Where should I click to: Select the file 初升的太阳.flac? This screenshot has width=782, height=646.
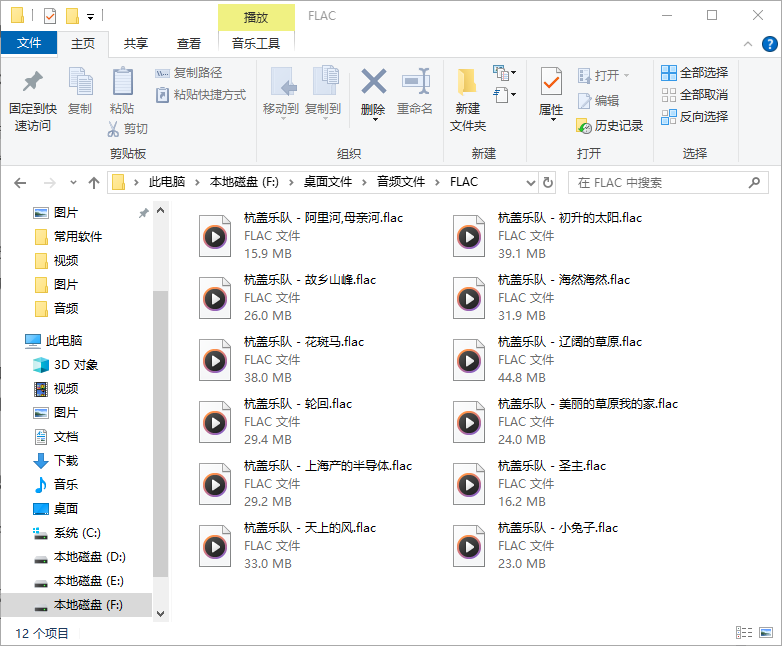pos(548,235)
